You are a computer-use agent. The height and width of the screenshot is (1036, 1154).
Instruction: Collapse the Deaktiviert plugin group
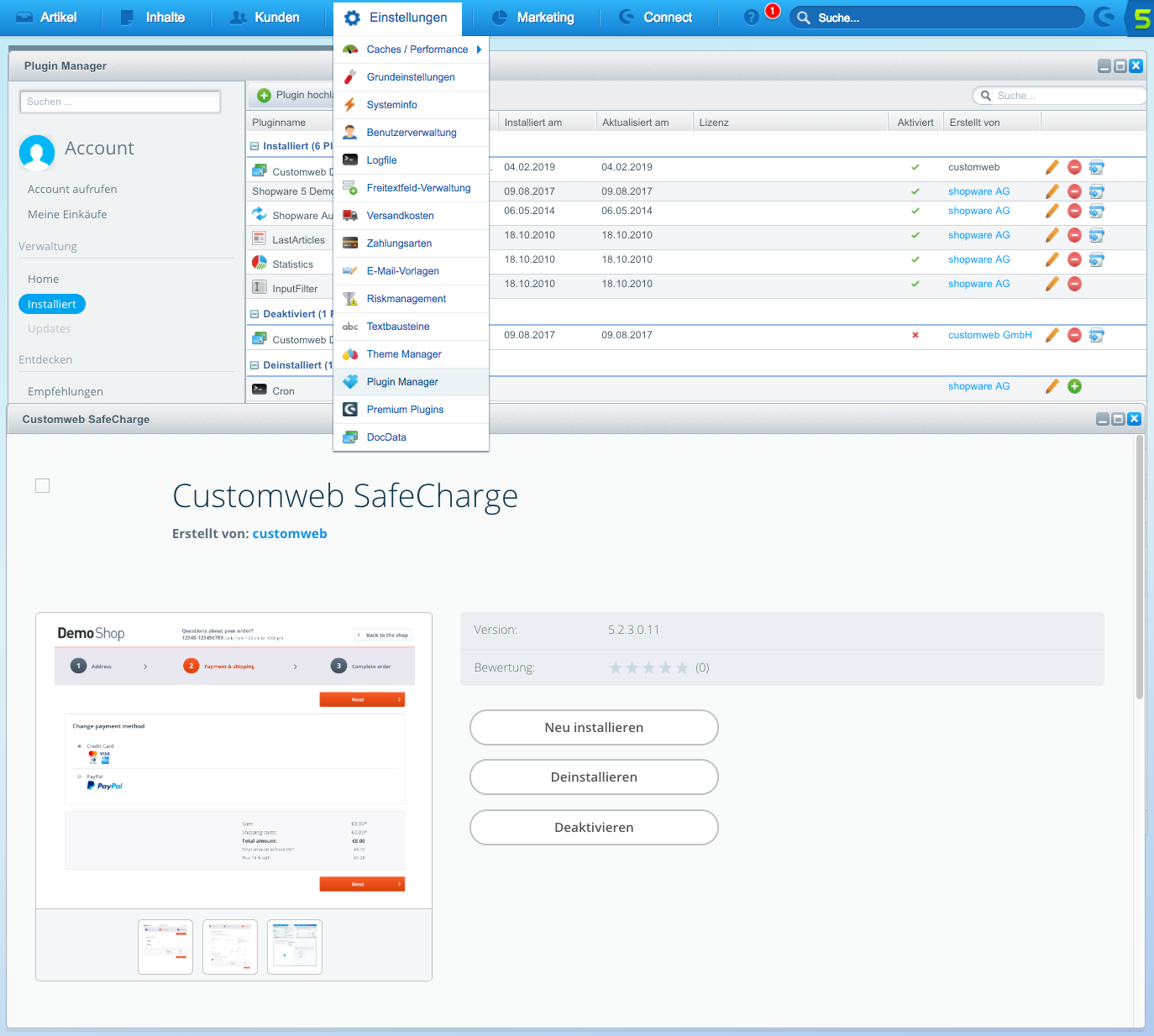254,314
